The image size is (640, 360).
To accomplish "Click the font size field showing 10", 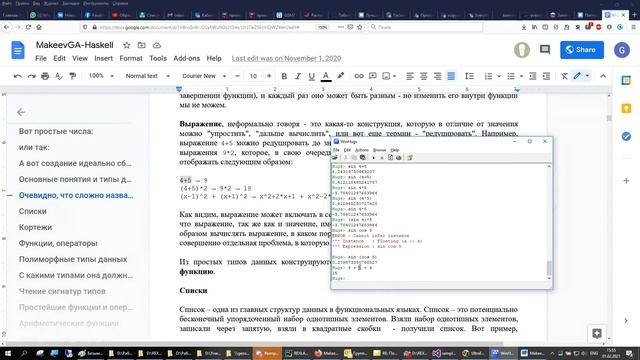I will (x=253, y=76).
